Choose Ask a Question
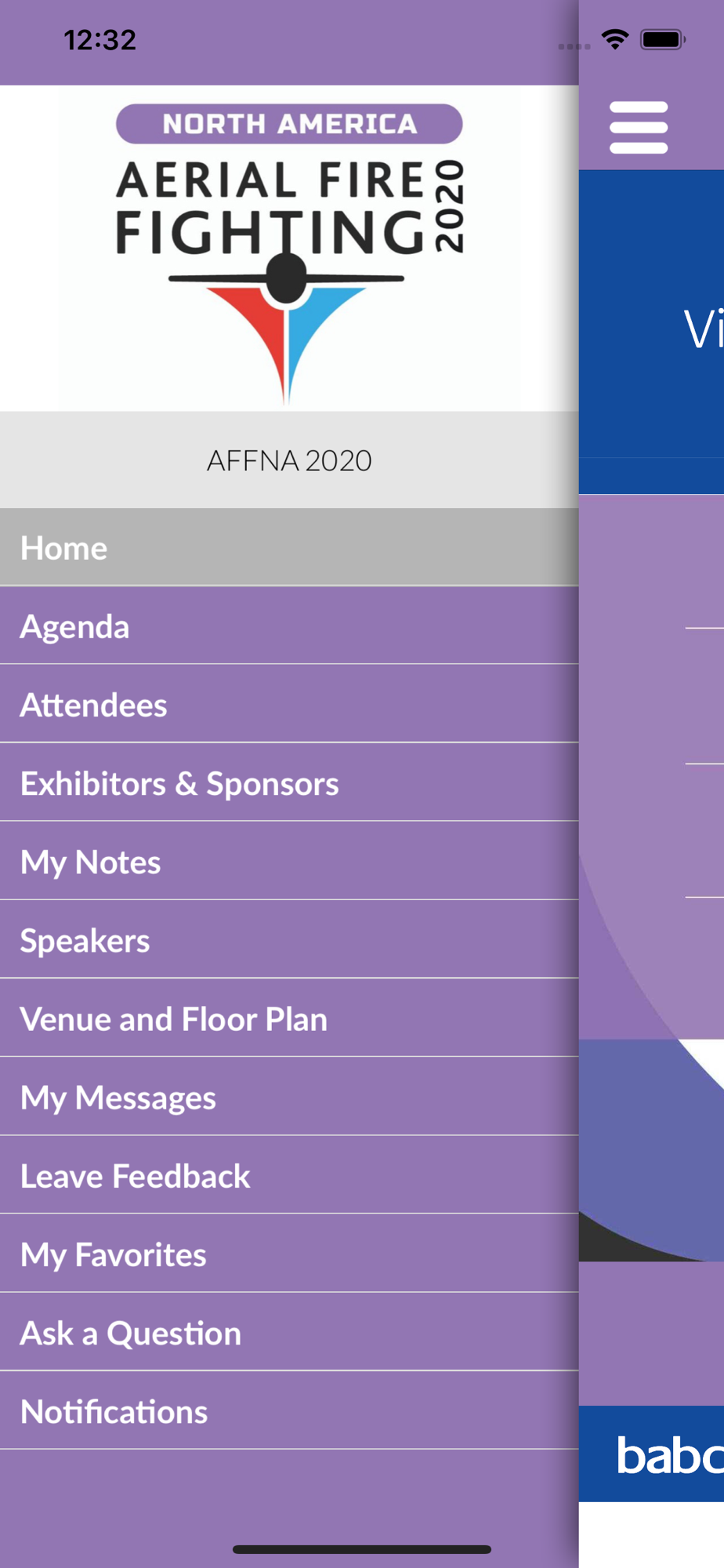Screen dimensions: 724x1568 289,1331
